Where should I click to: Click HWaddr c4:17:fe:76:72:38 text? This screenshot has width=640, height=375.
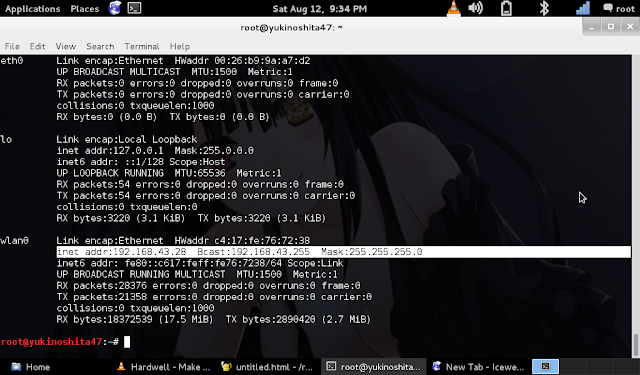pos(242,241)
